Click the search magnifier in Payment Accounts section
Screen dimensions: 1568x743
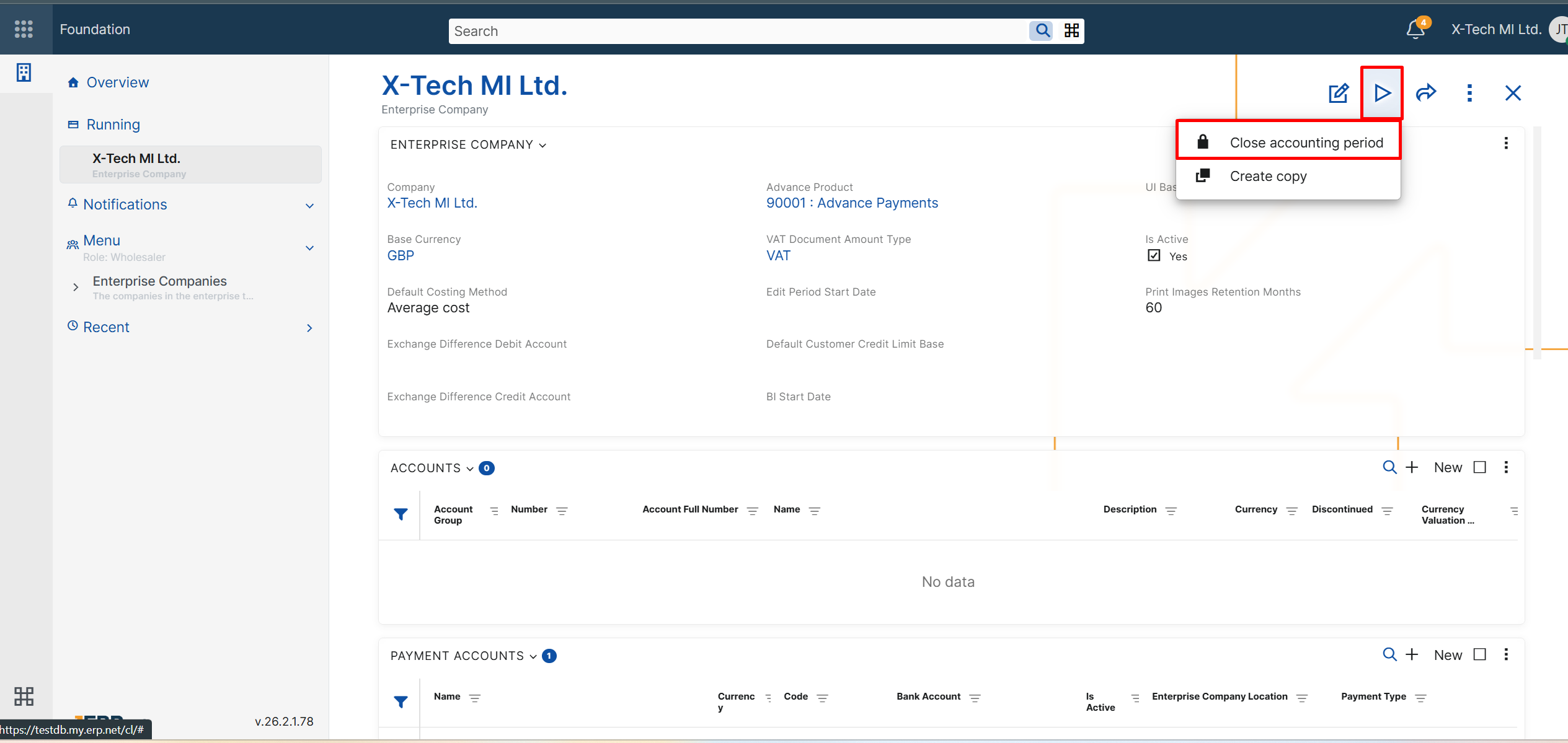tap(1388, 654)
